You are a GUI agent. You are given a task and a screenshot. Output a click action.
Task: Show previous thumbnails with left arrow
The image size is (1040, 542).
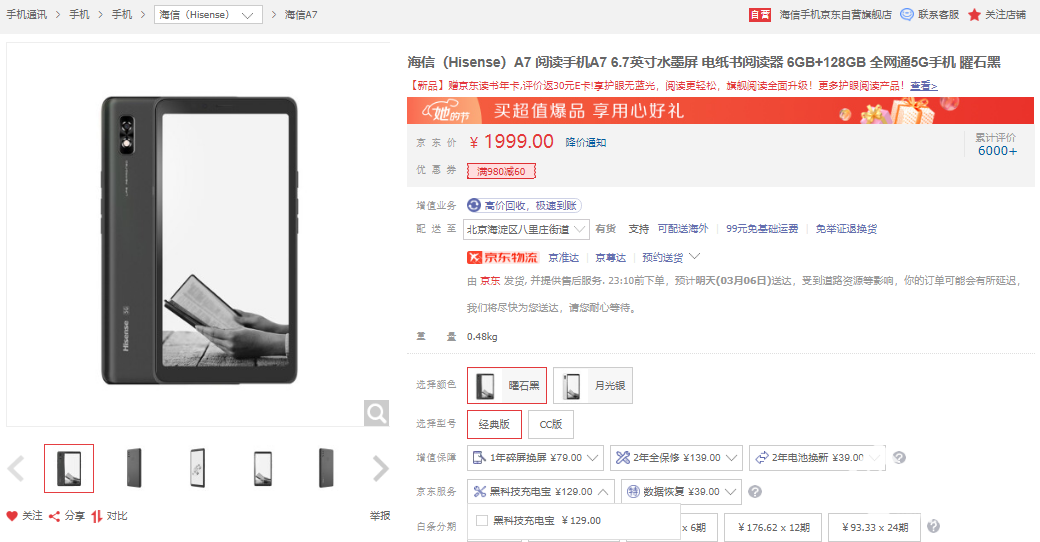16,468
